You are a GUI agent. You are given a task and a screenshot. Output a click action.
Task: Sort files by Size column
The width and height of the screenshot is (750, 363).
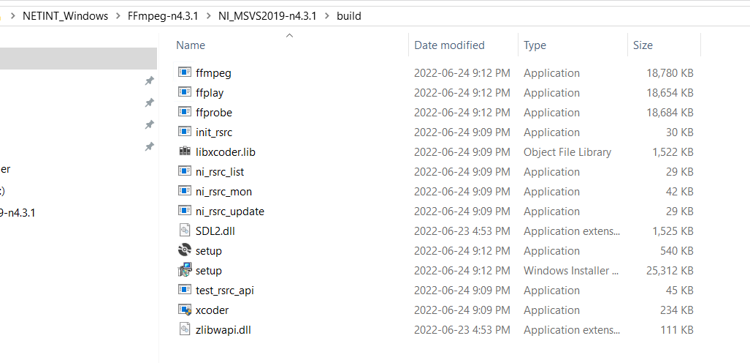click(642, 45)
